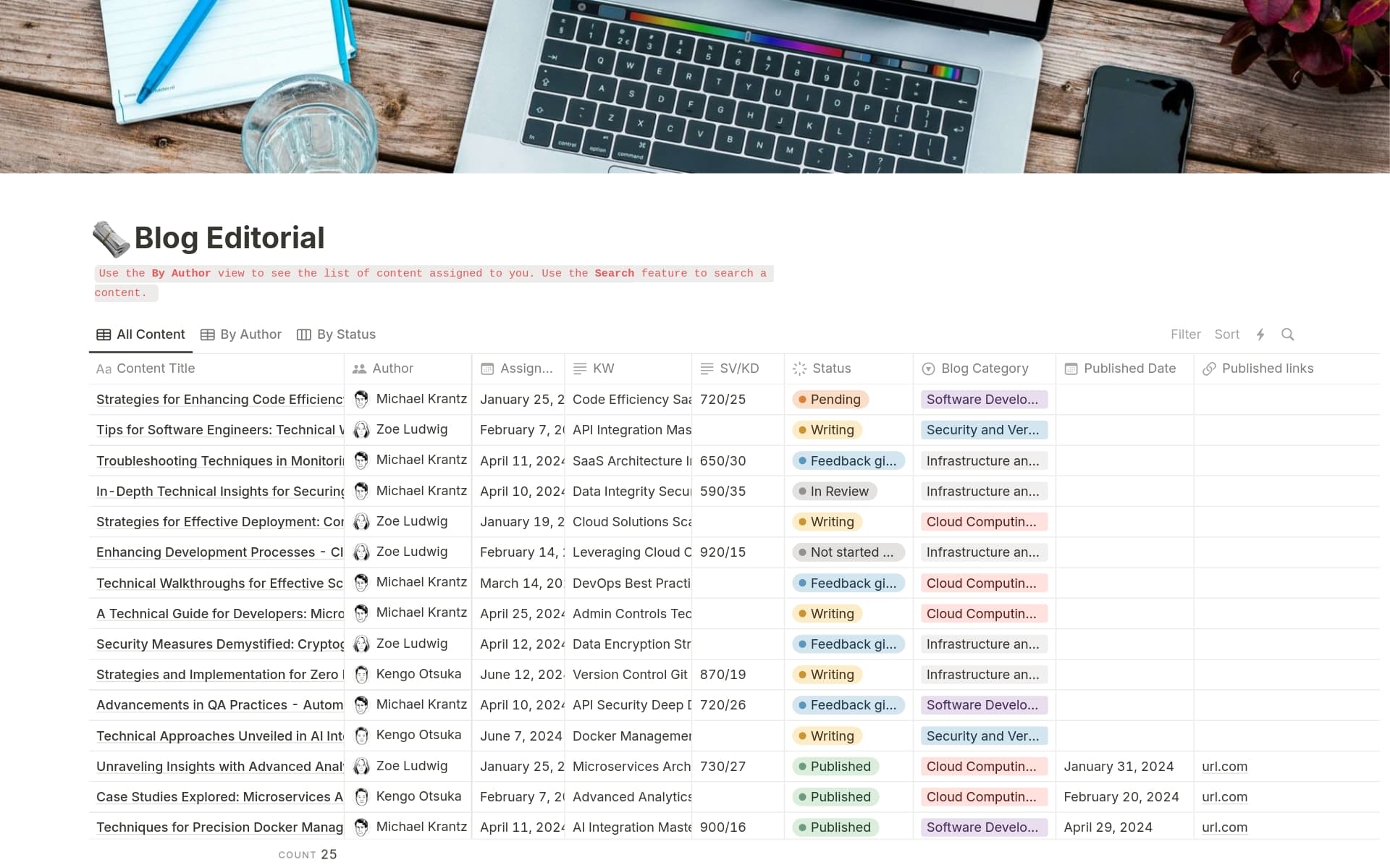The height and width of the screenshot is (868, 1390).
Task: Select the Published tag on Case Studies Explored row
Action: [835, 796]
